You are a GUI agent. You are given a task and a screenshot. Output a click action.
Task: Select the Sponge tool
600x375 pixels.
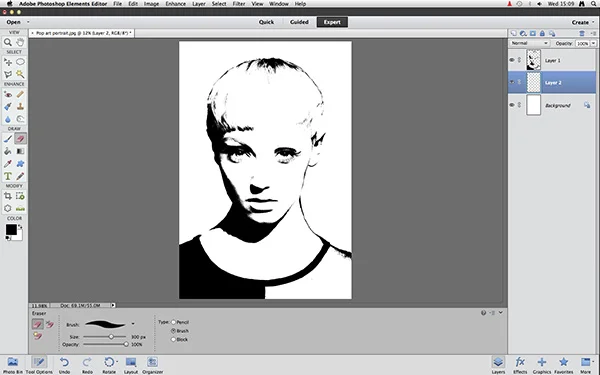[20, 119]
